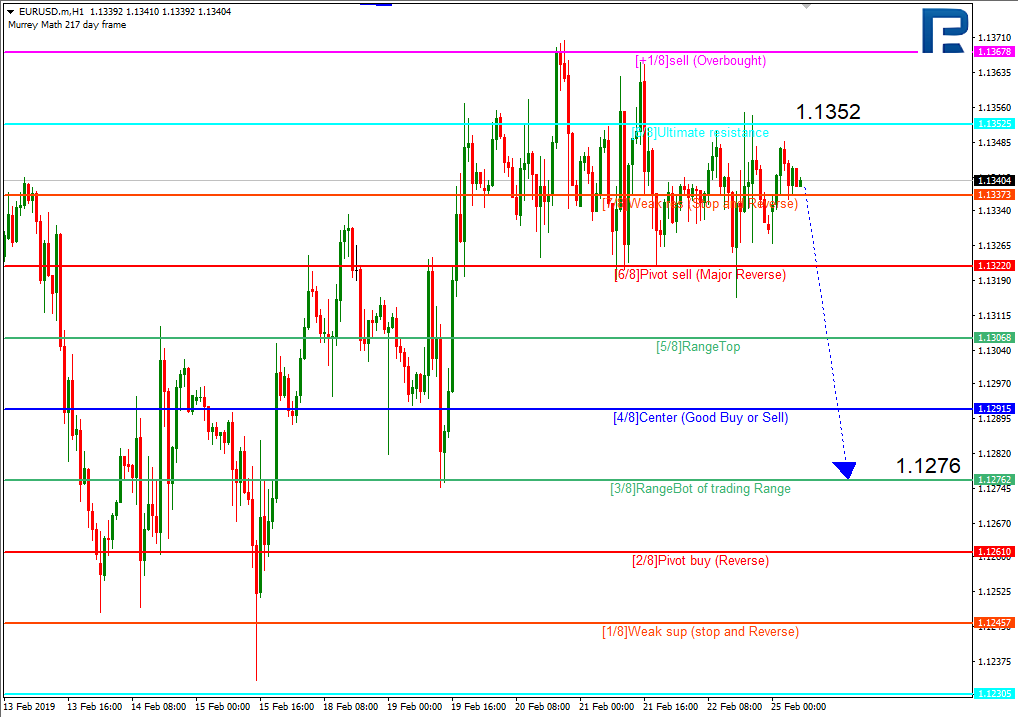Select the '[6/8]Pivot sell (Major Reverse)' label

coord(701,275)
